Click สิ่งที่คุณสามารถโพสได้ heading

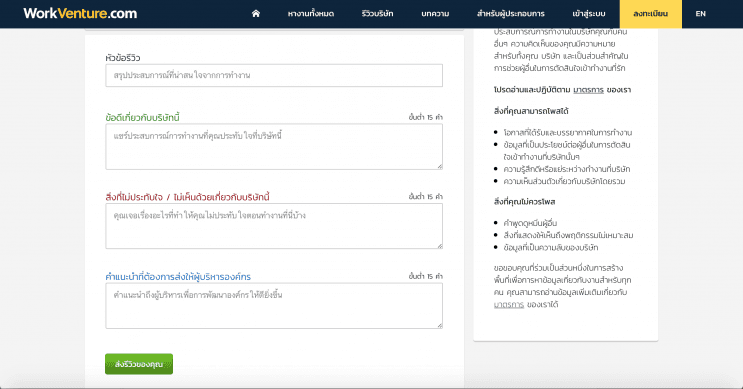pyautogui.click(x=531, y=111)
